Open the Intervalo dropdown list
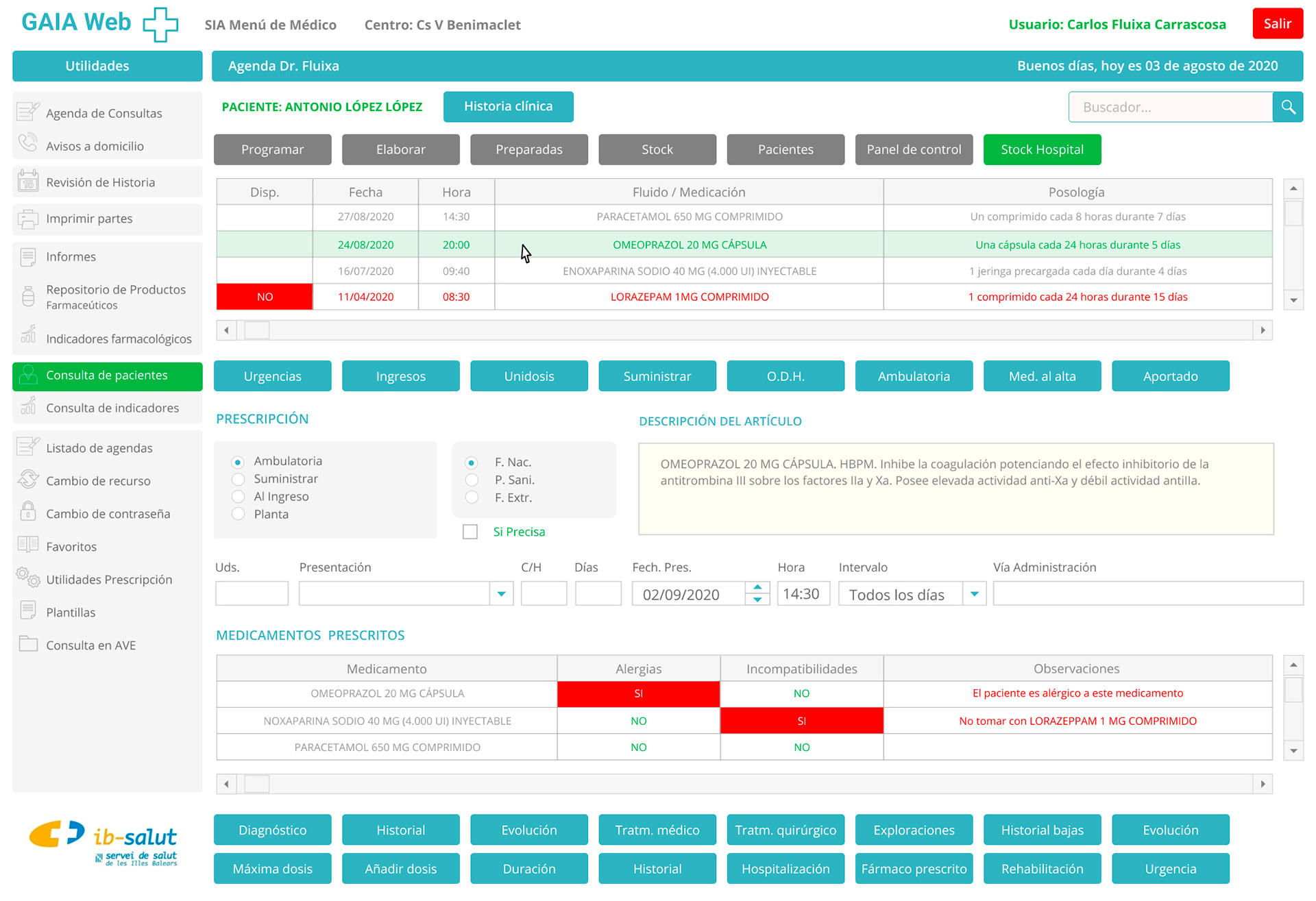1316x901 pixels. coord(974,594)
